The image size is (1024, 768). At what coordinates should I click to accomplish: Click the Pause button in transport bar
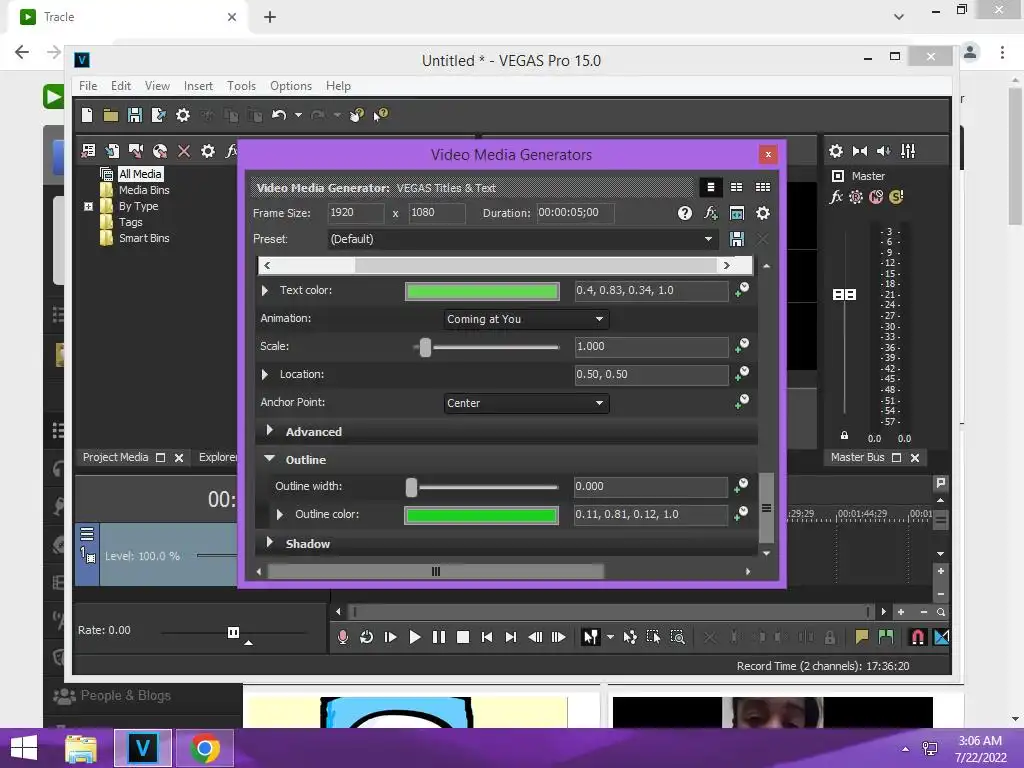(439, 637)
